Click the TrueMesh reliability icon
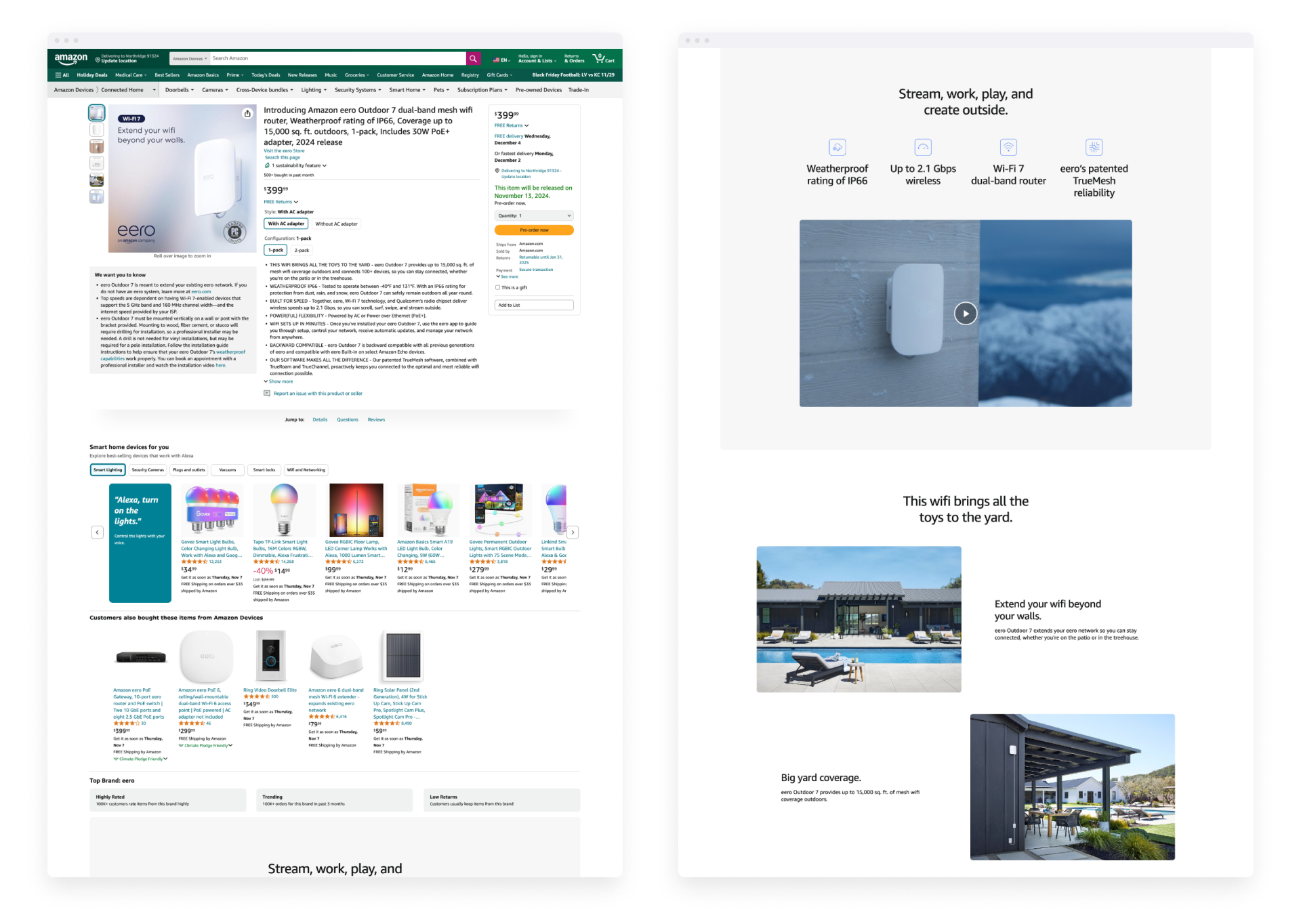The height and width of the screenshot is (924, 1301). click(x=1094, y=147)
